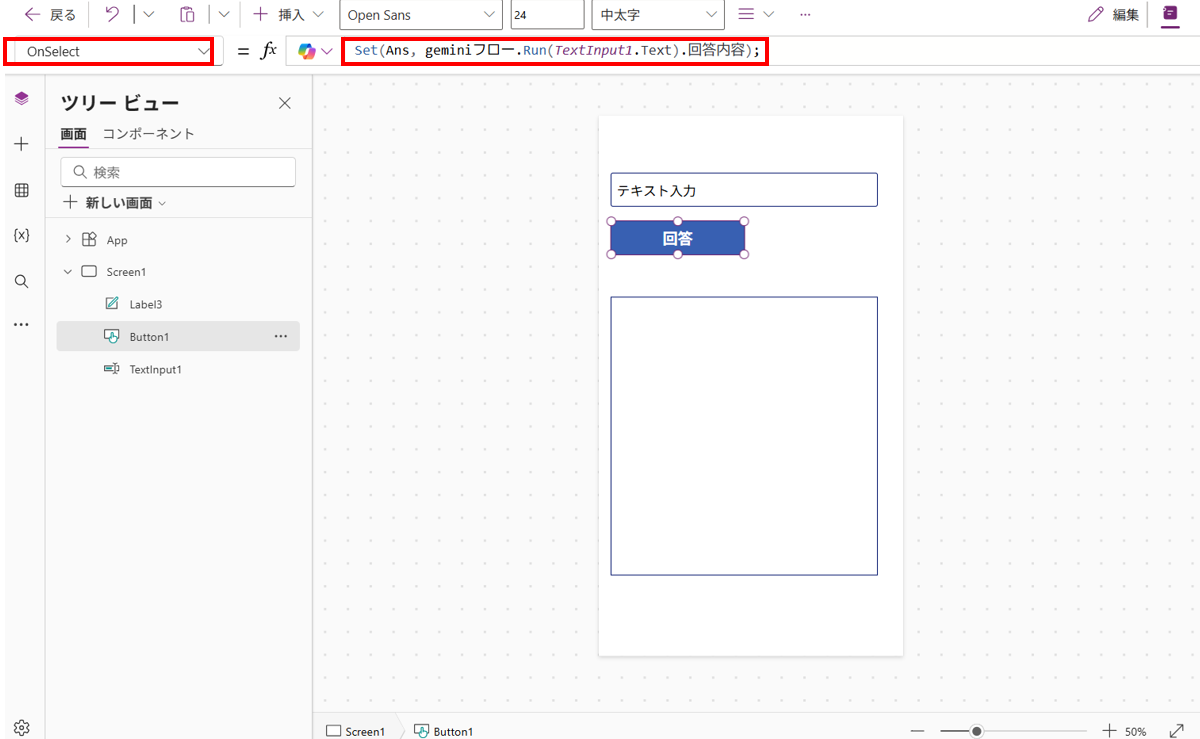Open the Button1 row ellipsis menu
Screen dimensions: 1200x739
coord(281,337)
